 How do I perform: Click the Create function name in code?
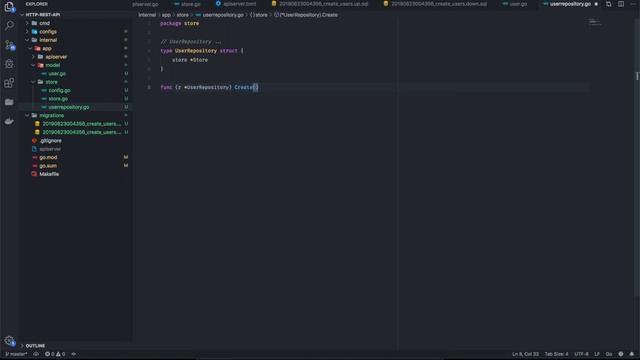(x=243, y=87)
